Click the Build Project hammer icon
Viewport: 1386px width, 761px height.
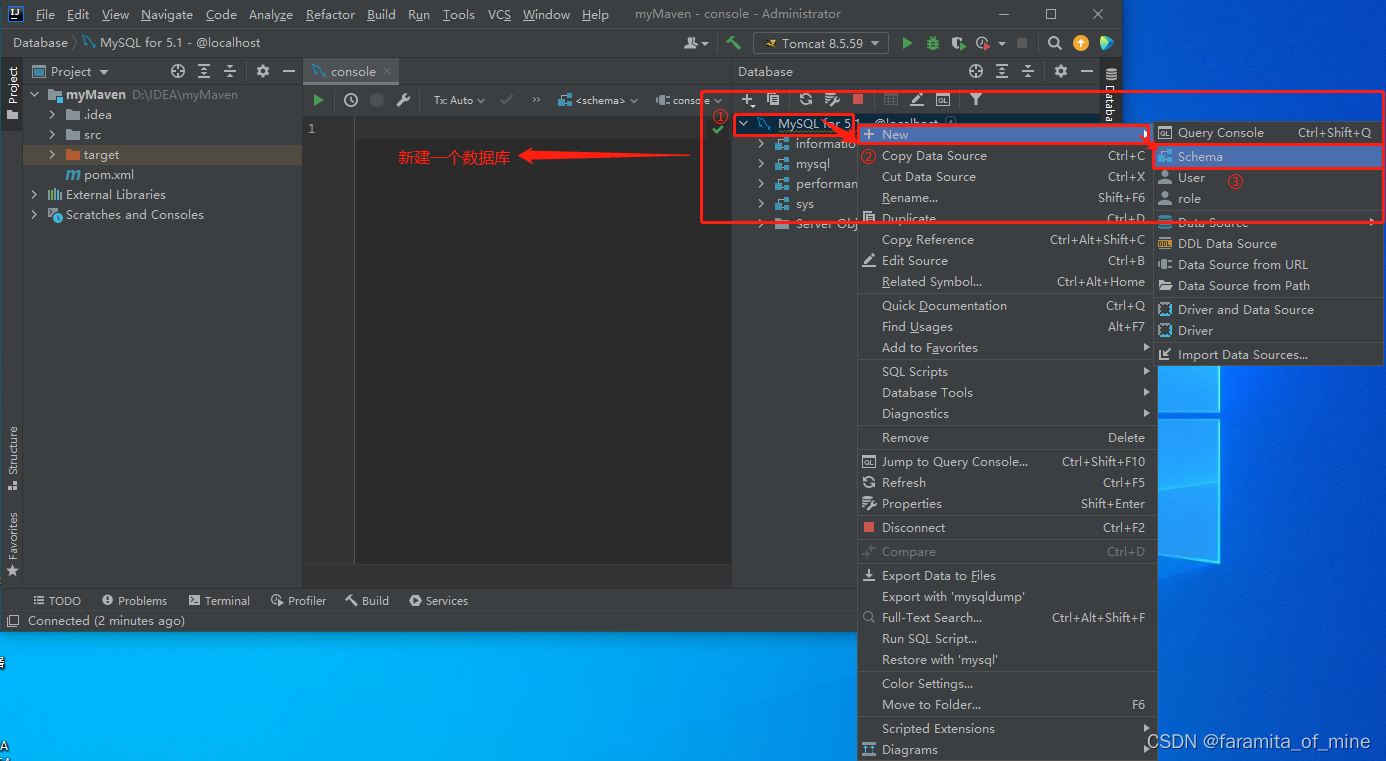point(734,43)
